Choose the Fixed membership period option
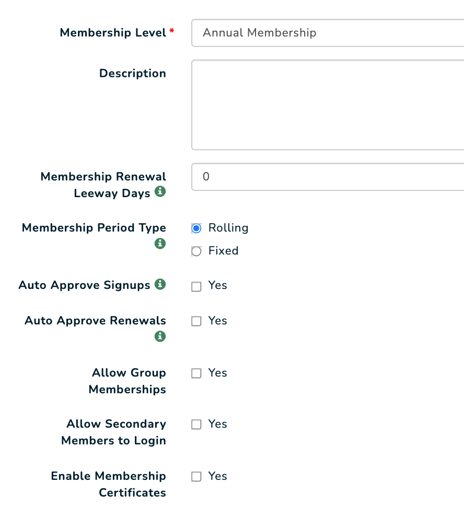The width and height of the screenshot is (464, 507). click(196, 251)
